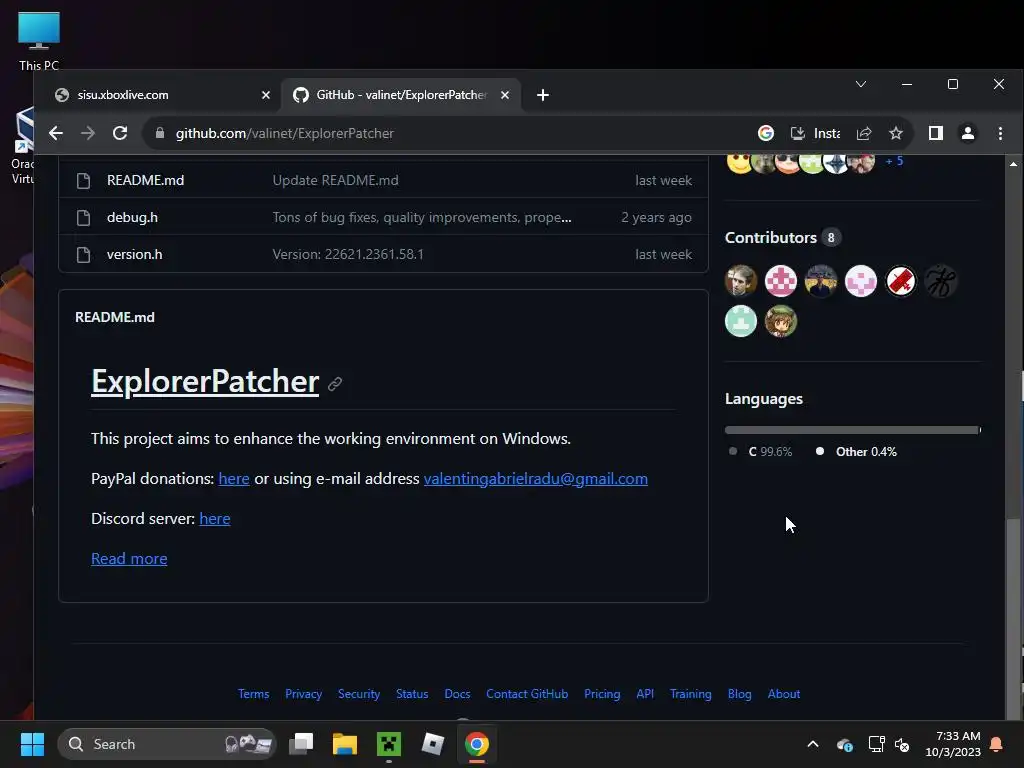Click the Other 0.4% language entry
This screenshot has width=1024, height=768.
(857, 452)
